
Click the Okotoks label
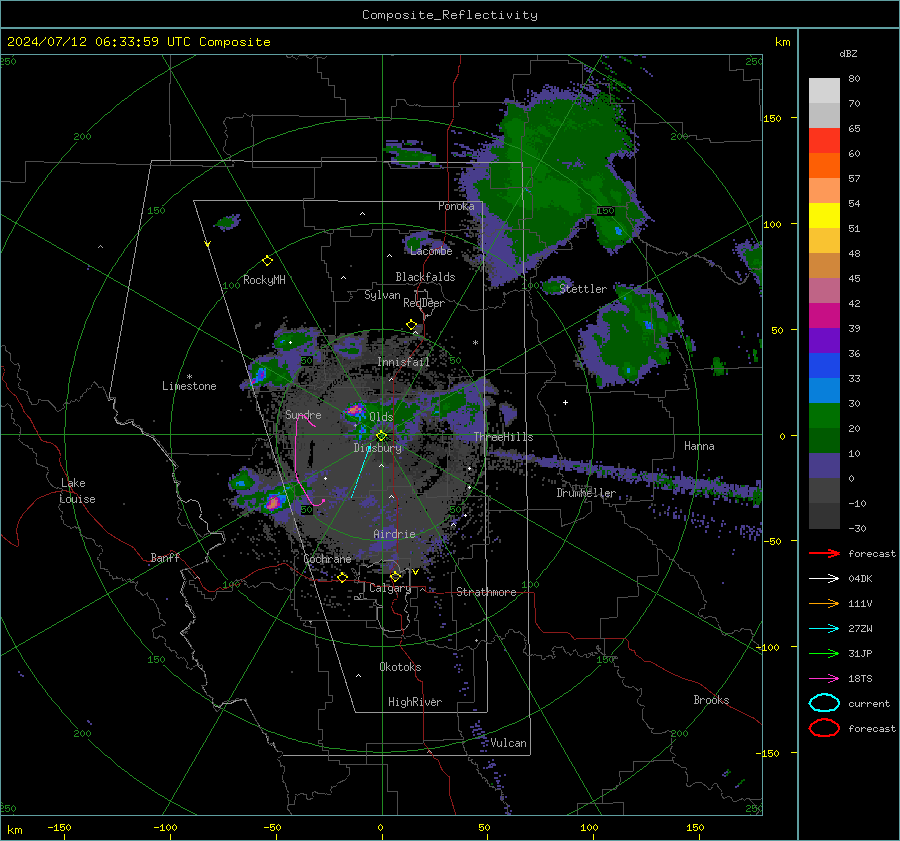(x=400, y=667)
